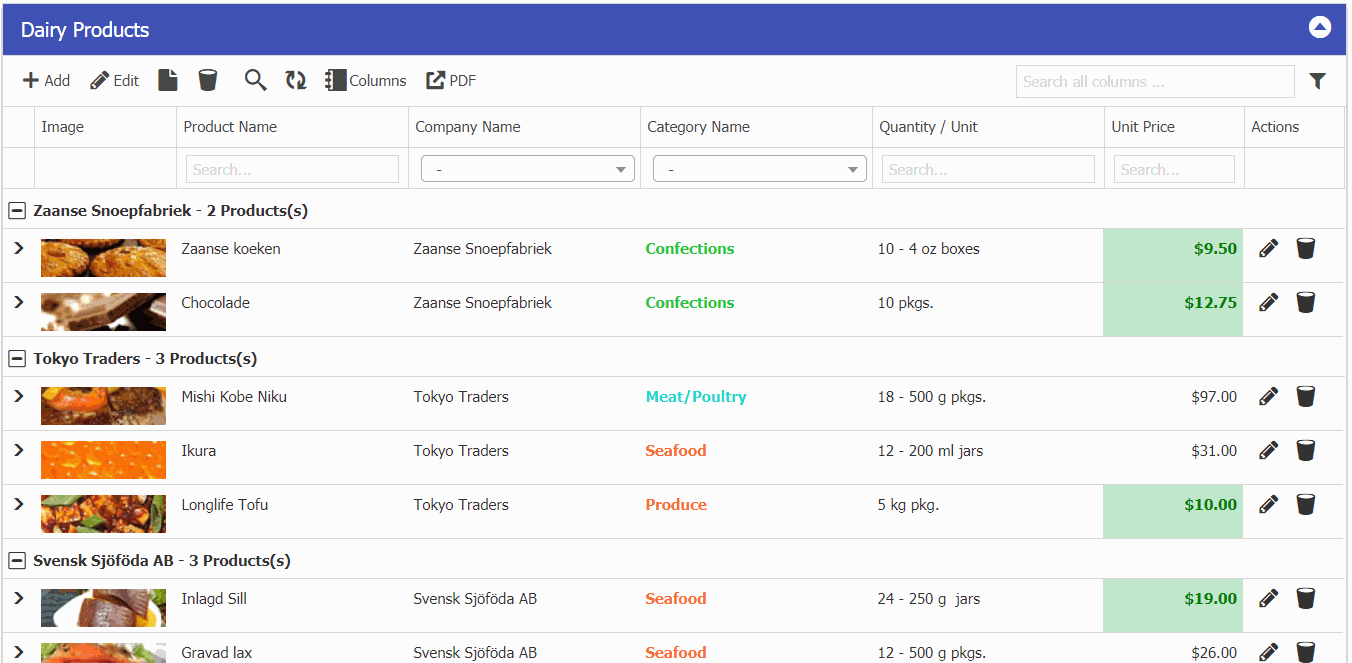This screenshot has height=663, width=1352.
Task: Click the filter funnel icon
Action: pos(1318,82)
